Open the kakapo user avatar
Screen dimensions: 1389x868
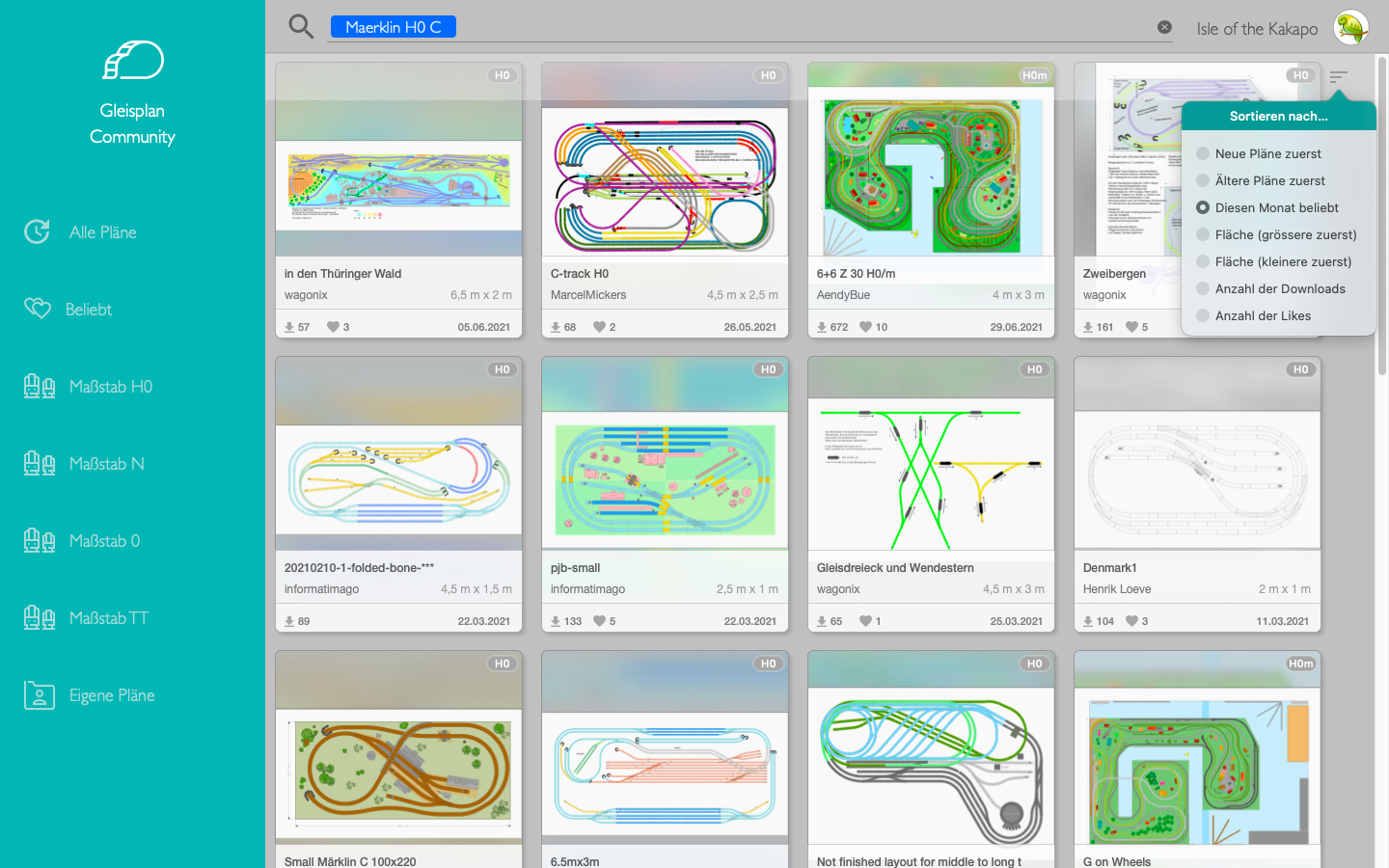pos(1351,27)
